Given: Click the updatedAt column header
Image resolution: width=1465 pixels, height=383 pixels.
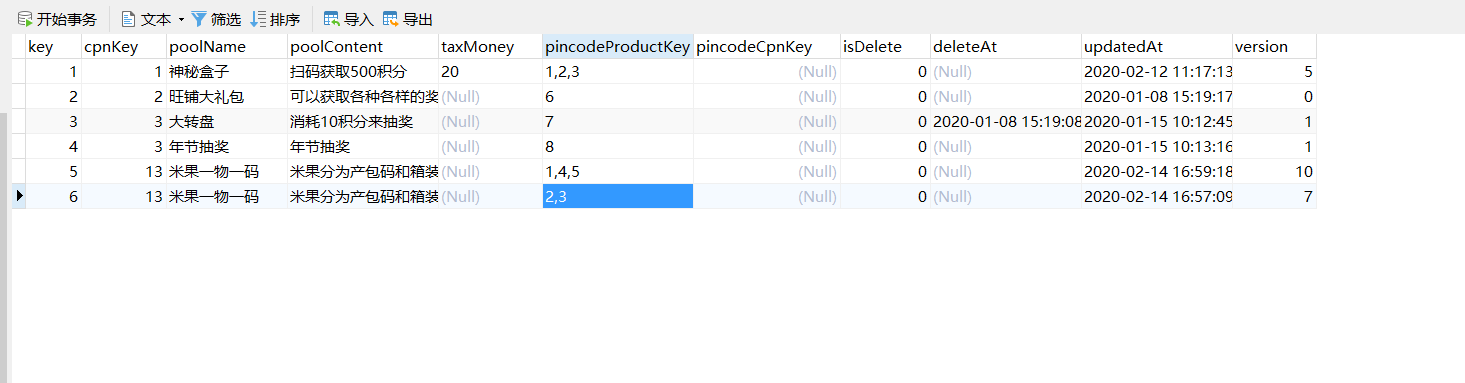Looking at the screenshot, I should pyautogui.click(x=1157, y=47).
